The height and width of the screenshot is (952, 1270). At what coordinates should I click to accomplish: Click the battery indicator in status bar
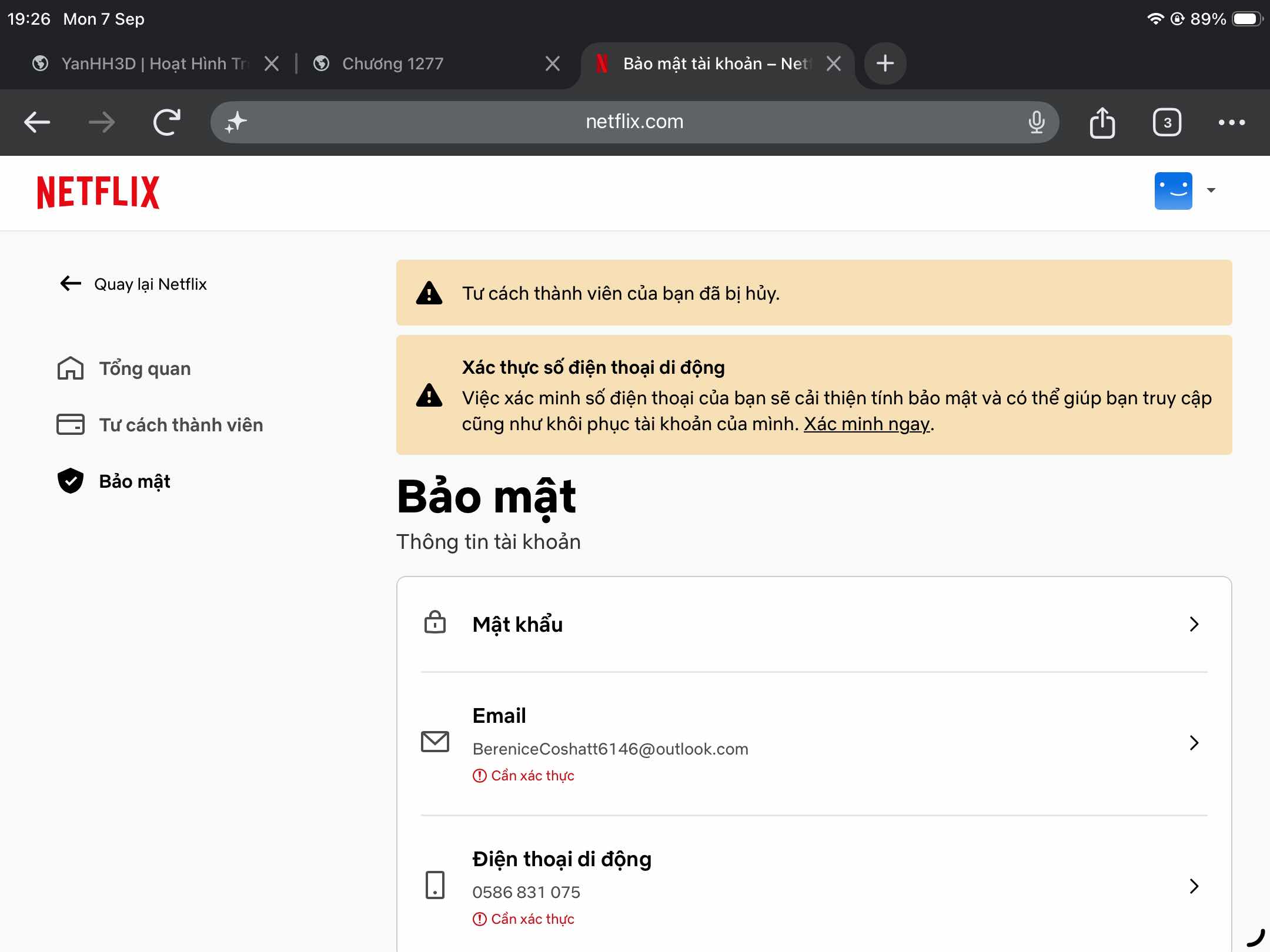(x=1246, y=19)
